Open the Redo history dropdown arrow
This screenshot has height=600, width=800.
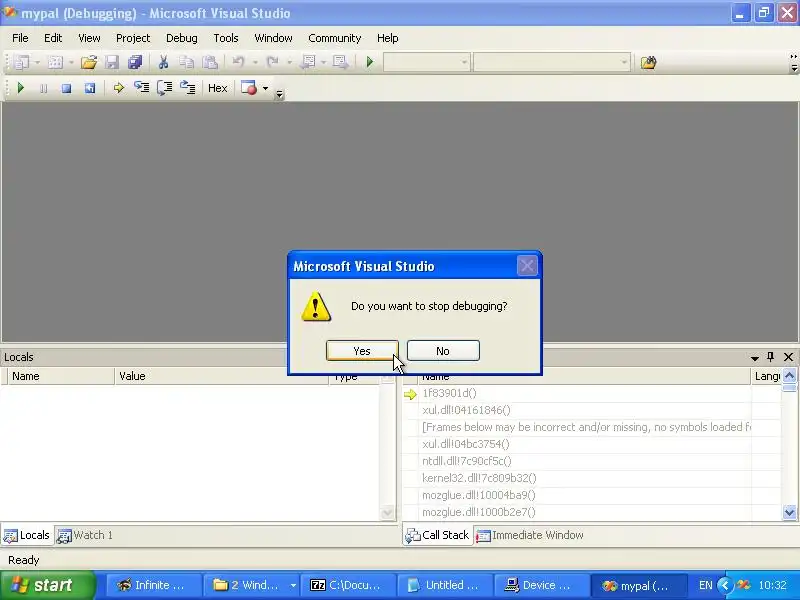tap(289, 62)
